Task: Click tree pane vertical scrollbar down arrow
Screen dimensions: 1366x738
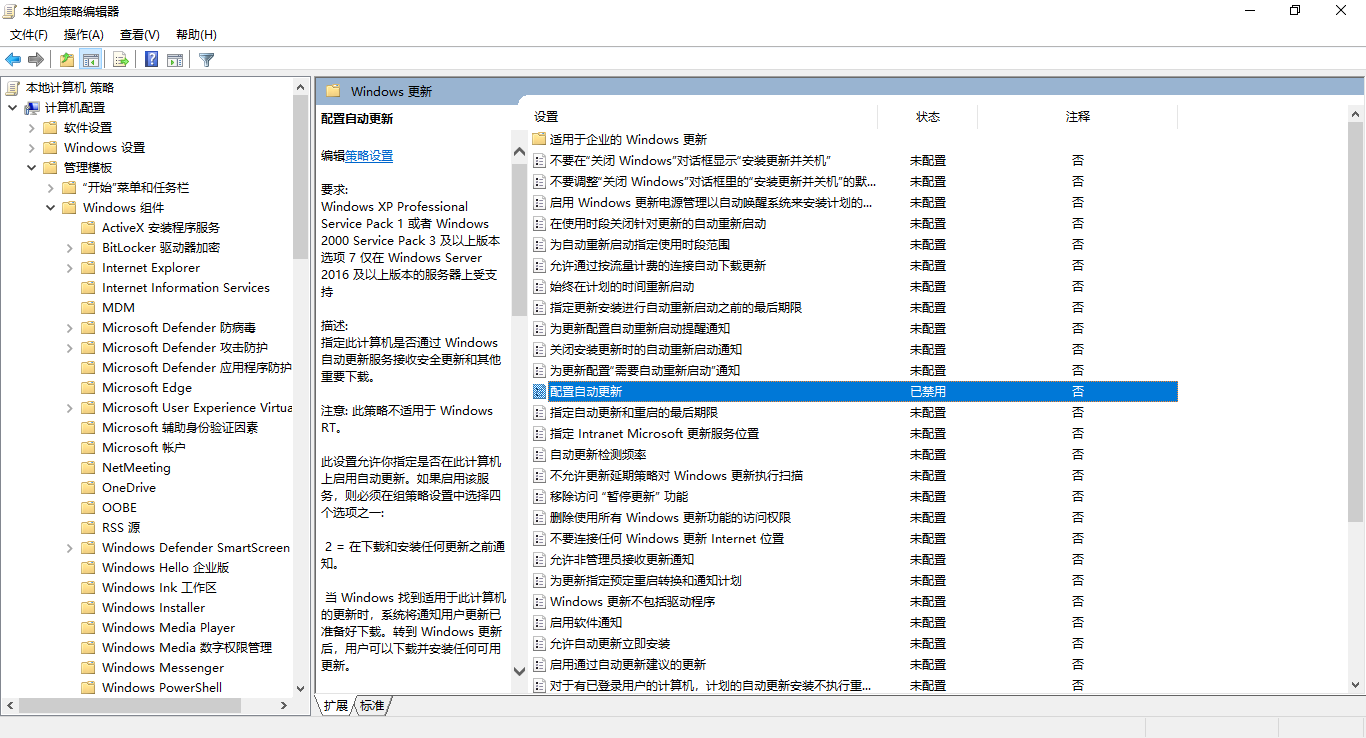Action: pos(301,688)
